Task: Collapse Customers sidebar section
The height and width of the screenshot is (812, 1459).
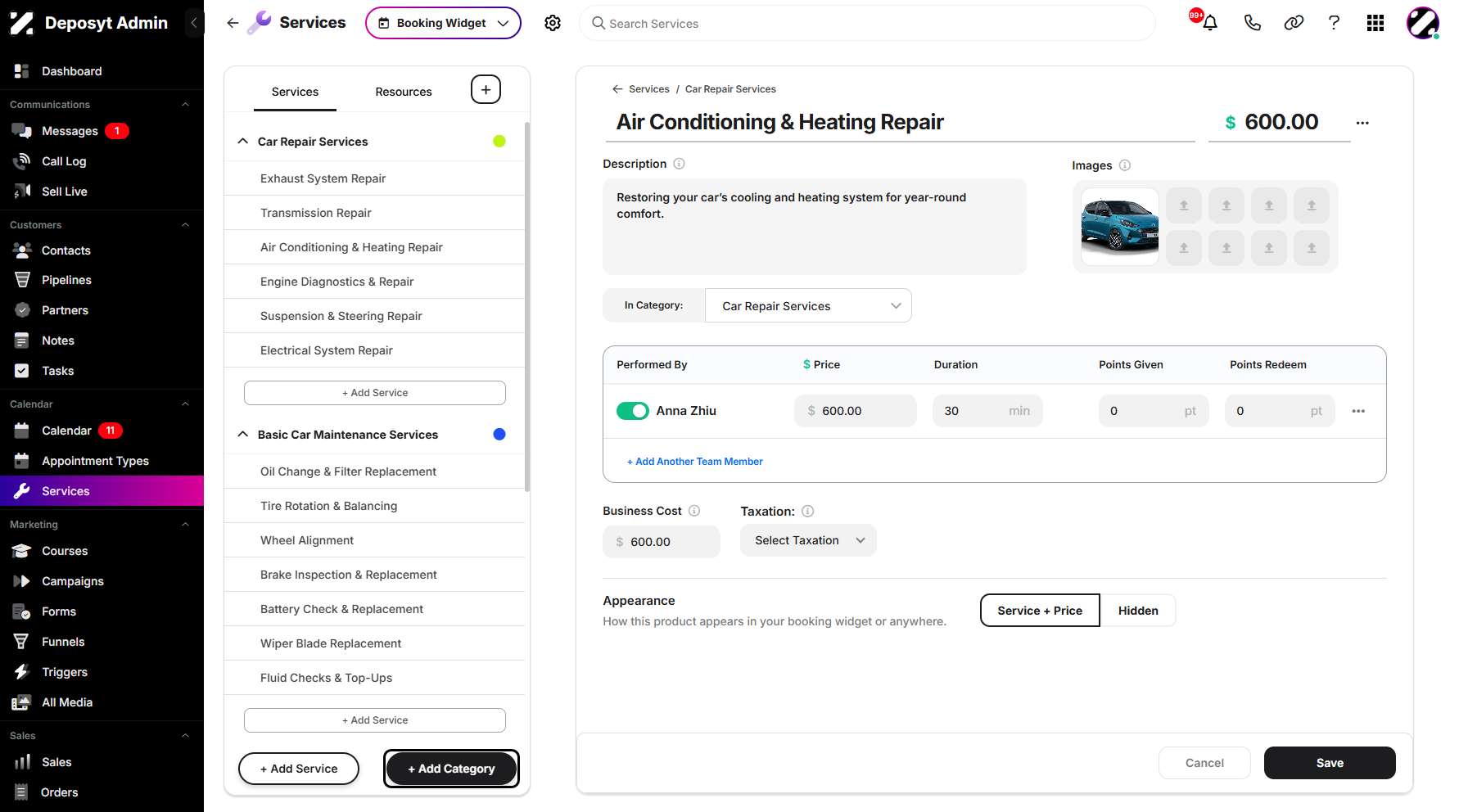Action: pos(185,225)
